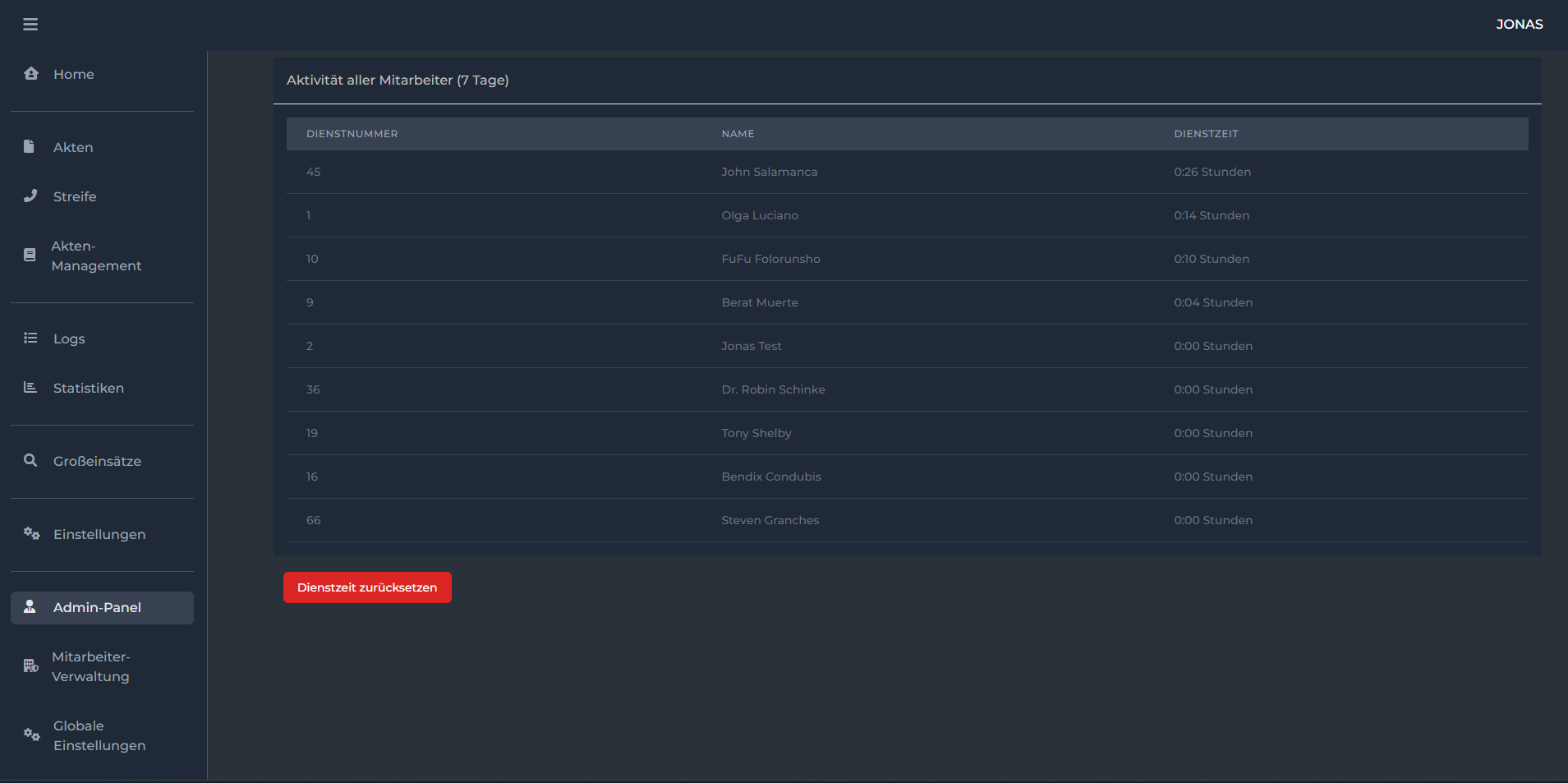Open Großeinsätze menu label

(97, 461)
